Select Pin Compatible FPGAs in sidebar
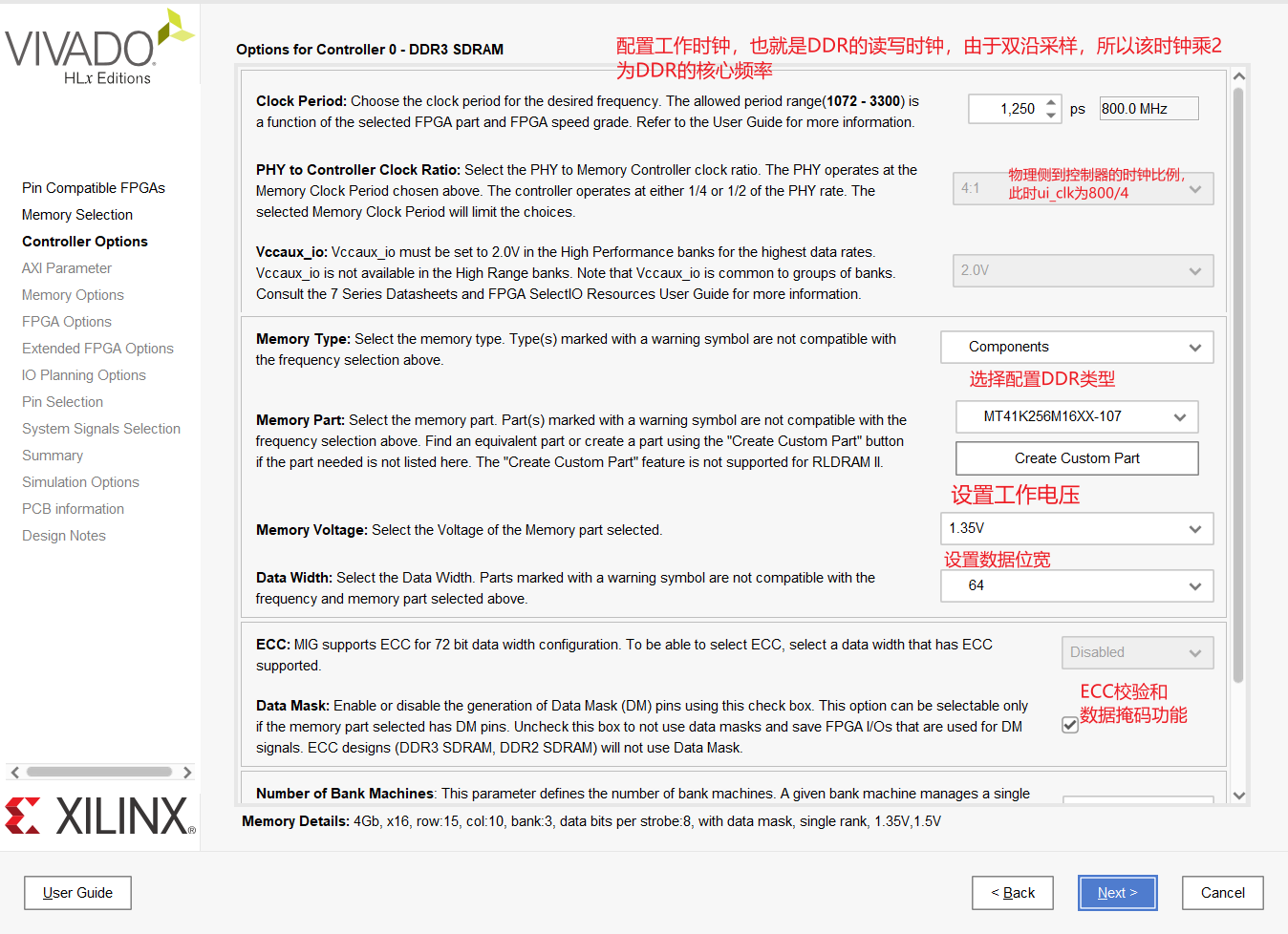 [94, 188]
